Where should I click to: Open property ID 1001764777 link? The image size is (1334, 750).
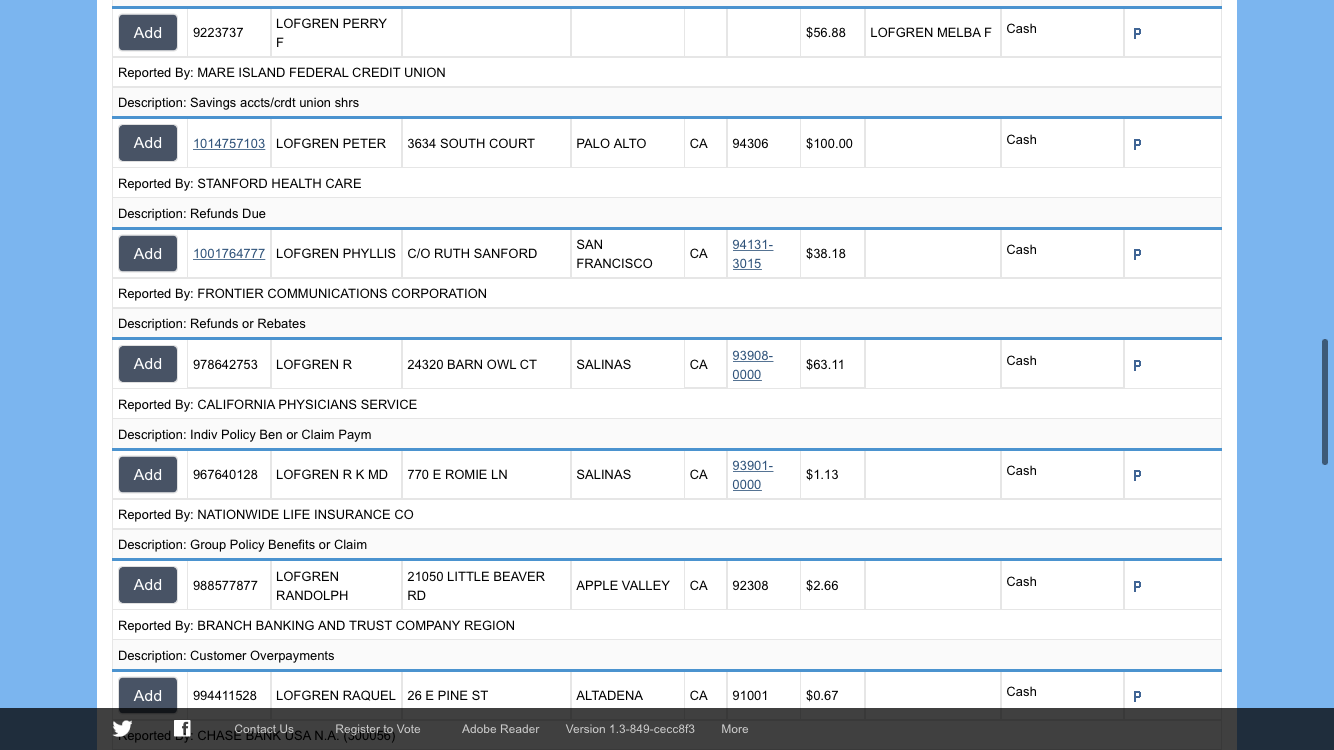pyautogui.click(x=229, y=254)
